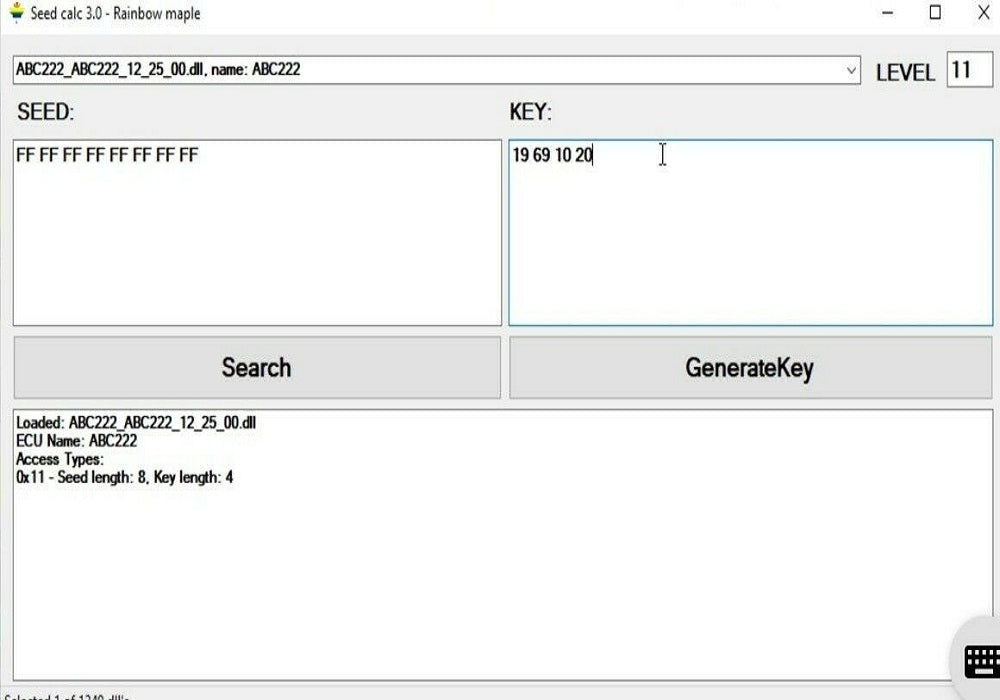
Task: Maximize the Seed calc window
Action: pos(935,13)
